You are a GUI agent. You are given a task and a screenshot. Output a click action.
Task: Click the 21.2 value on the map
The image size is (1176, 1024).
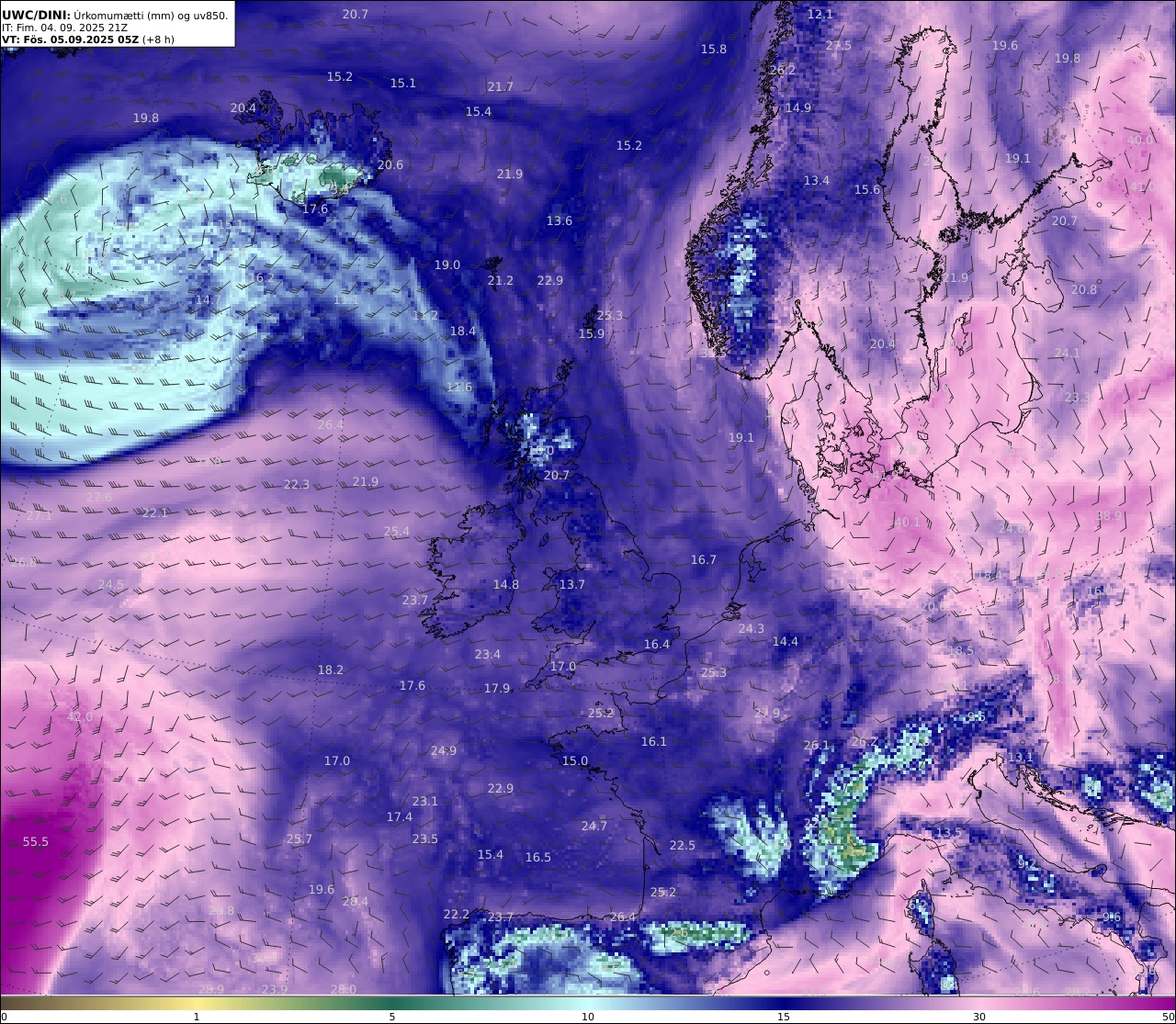(x=501, y=280)
